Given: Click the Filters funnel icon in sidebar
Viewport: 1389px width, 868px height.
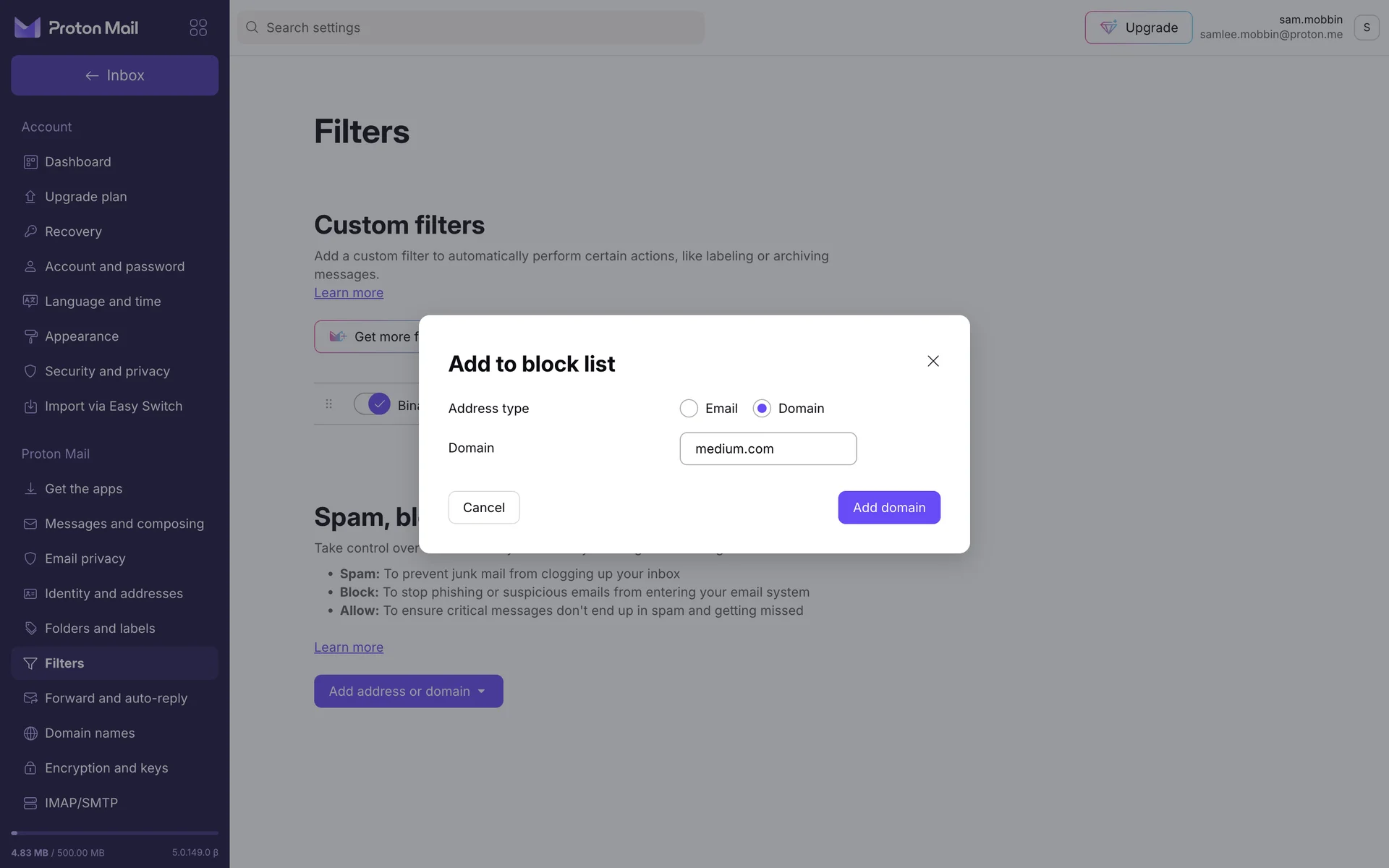Looking at the screenshot, I should [x=30, y=663].
